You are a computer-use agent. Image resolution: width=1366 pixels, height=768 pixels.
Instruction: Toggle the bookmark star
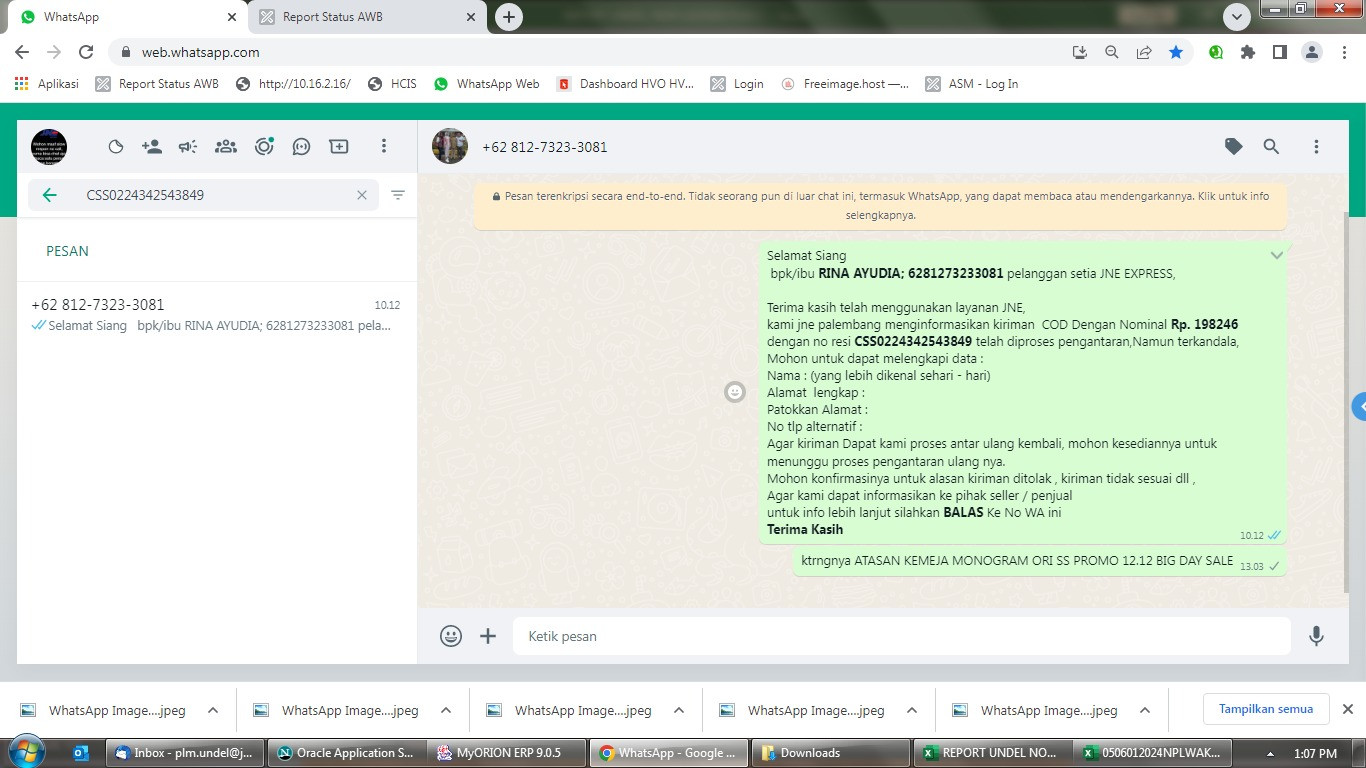(1176, 52)
